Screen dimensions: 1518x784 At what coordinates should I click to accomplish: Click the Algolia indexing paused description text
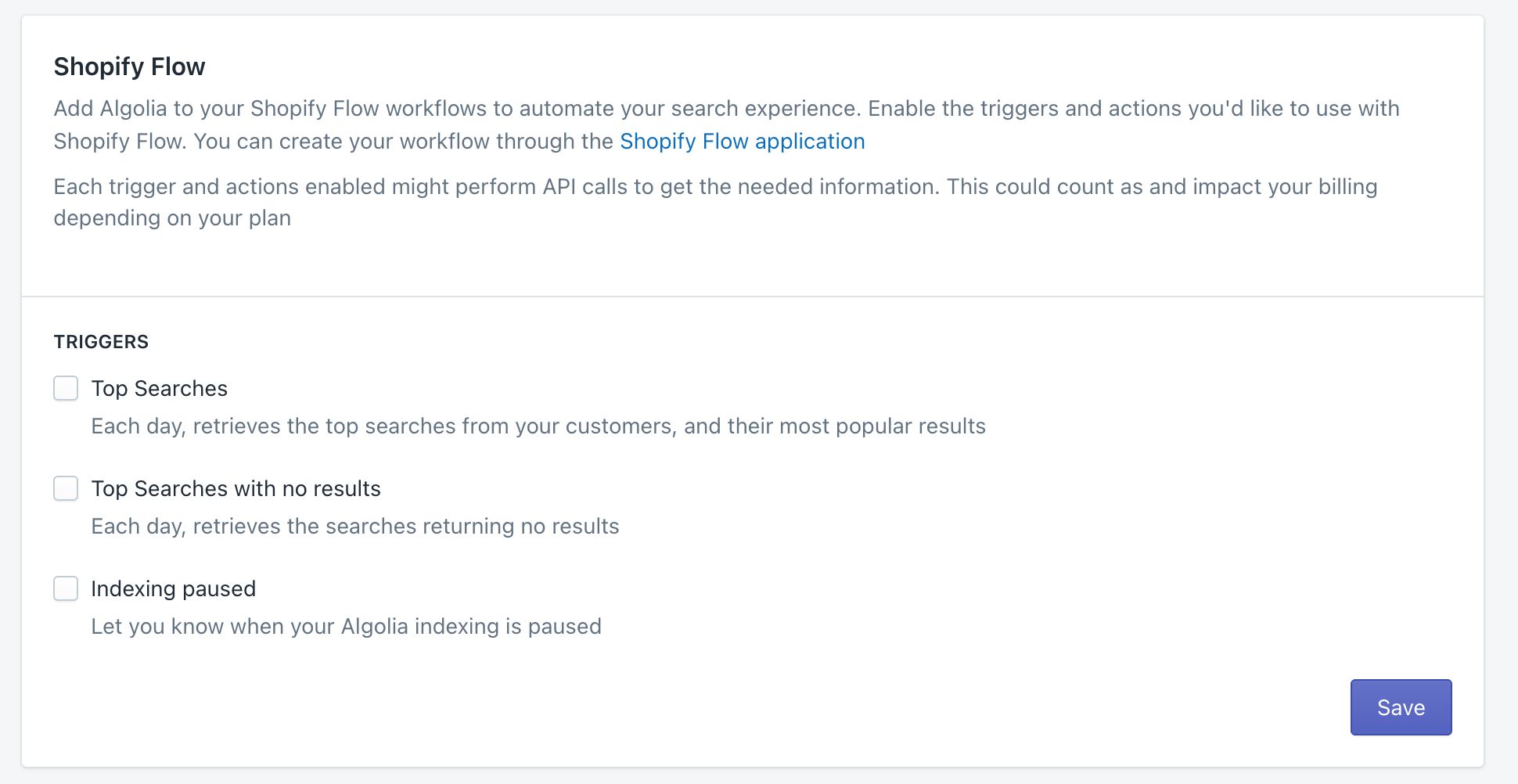[347, 626]
